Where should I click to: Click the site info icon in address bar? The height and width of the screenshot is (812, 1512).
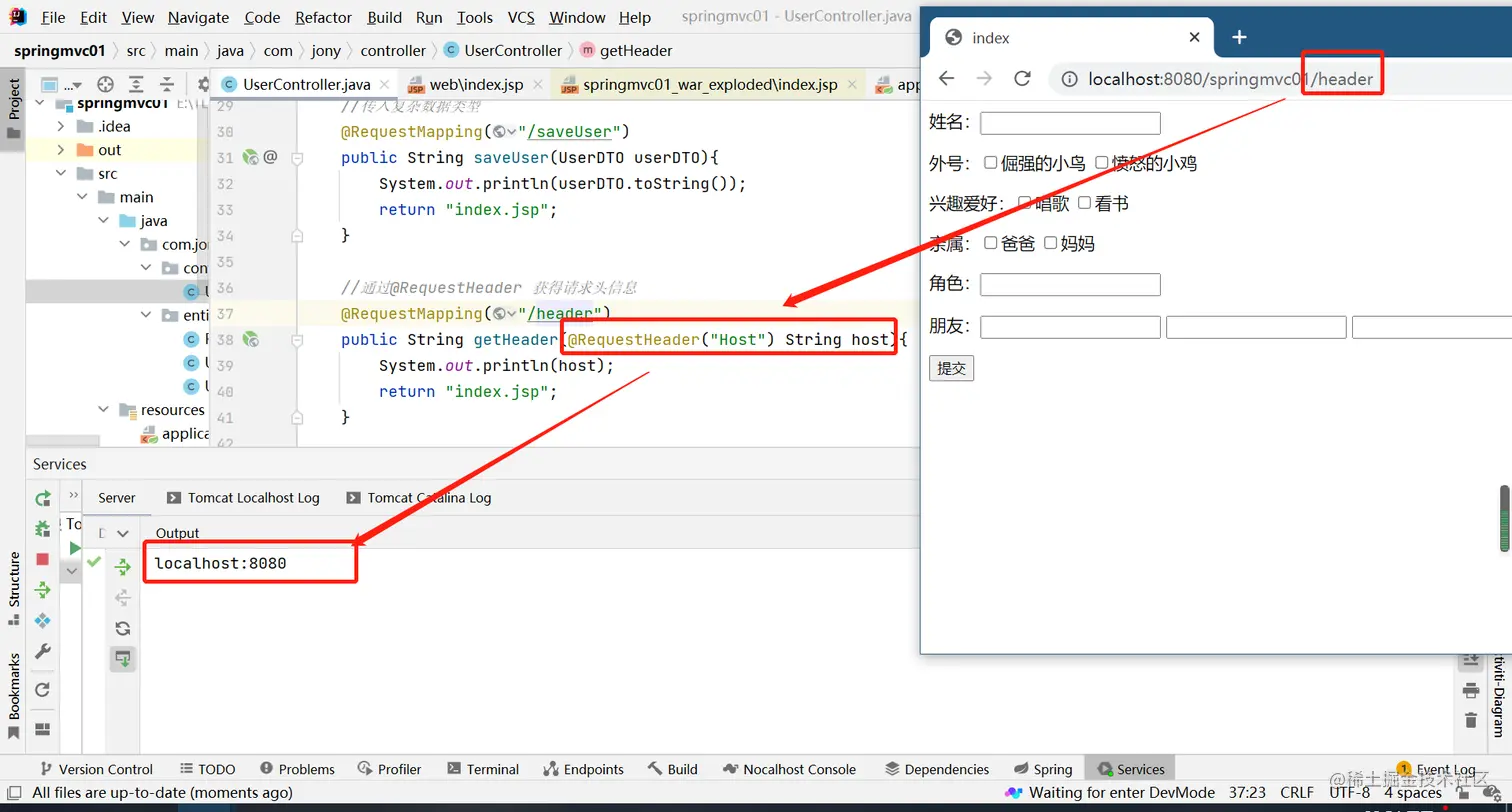(1069, 79)
